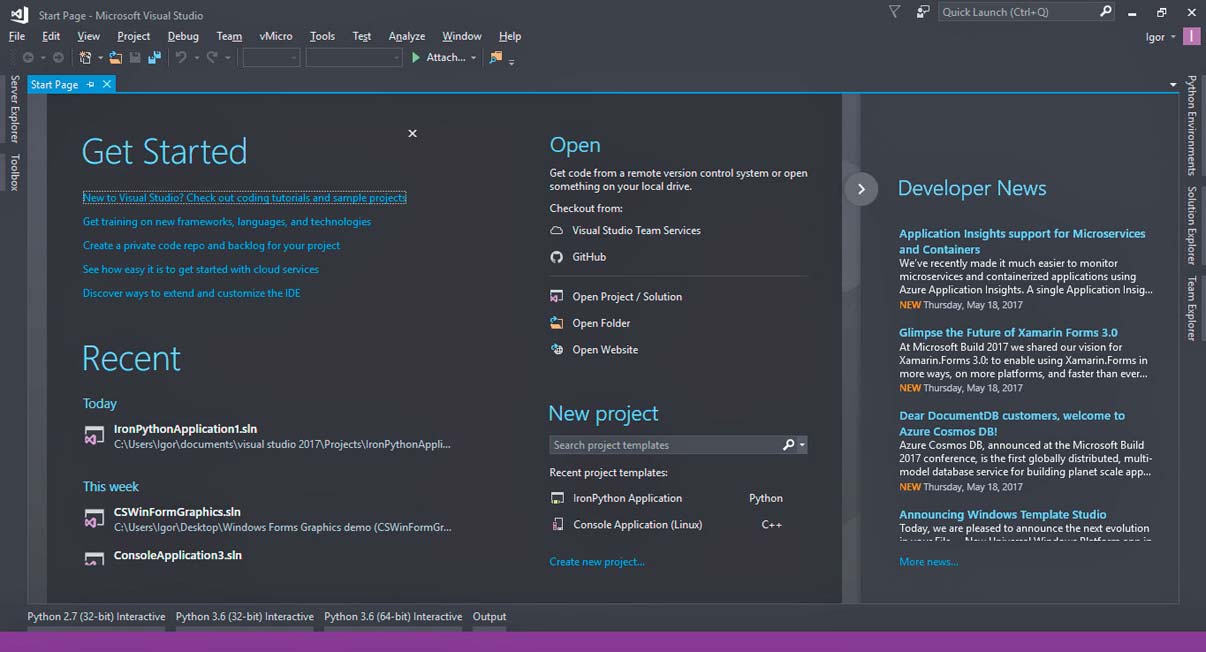Click the New Project toolbar icon
The height and width of the screenshot is (652, 1206).
pyautogui.click(x=86, y=58)
